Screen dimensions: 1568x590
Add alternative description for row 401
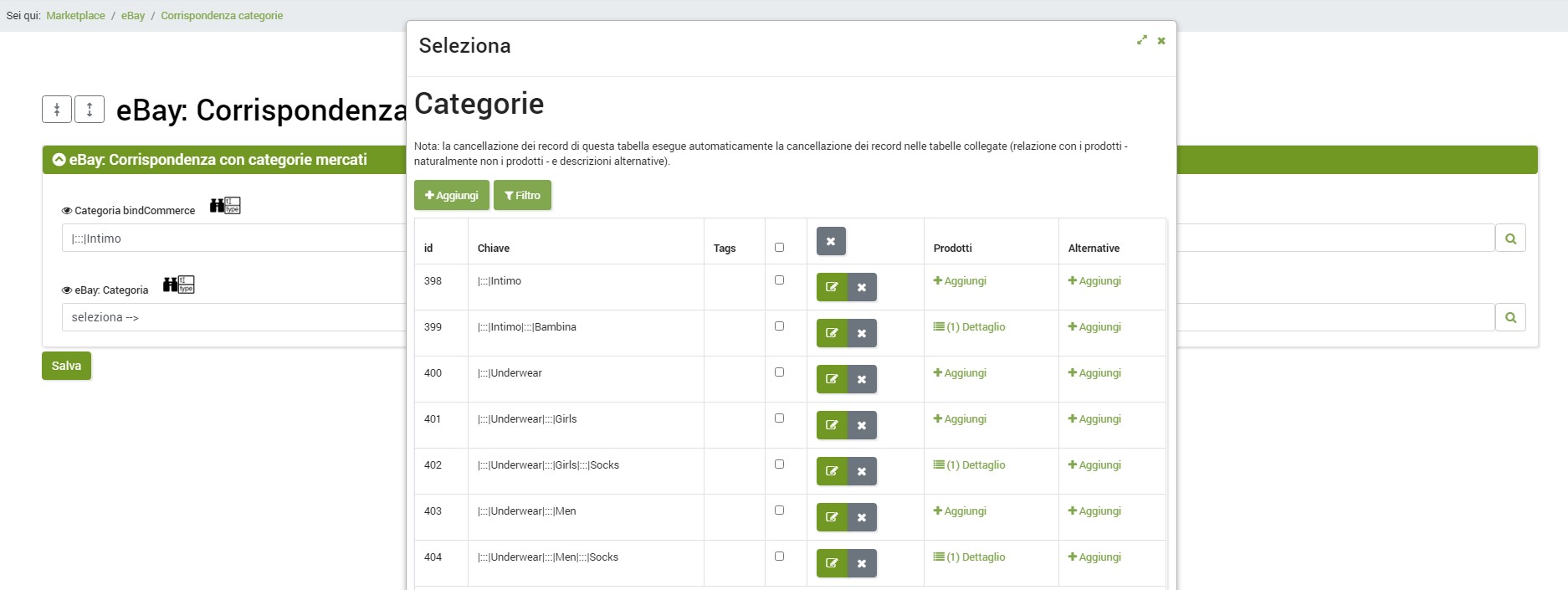[x=1094, y=419]
